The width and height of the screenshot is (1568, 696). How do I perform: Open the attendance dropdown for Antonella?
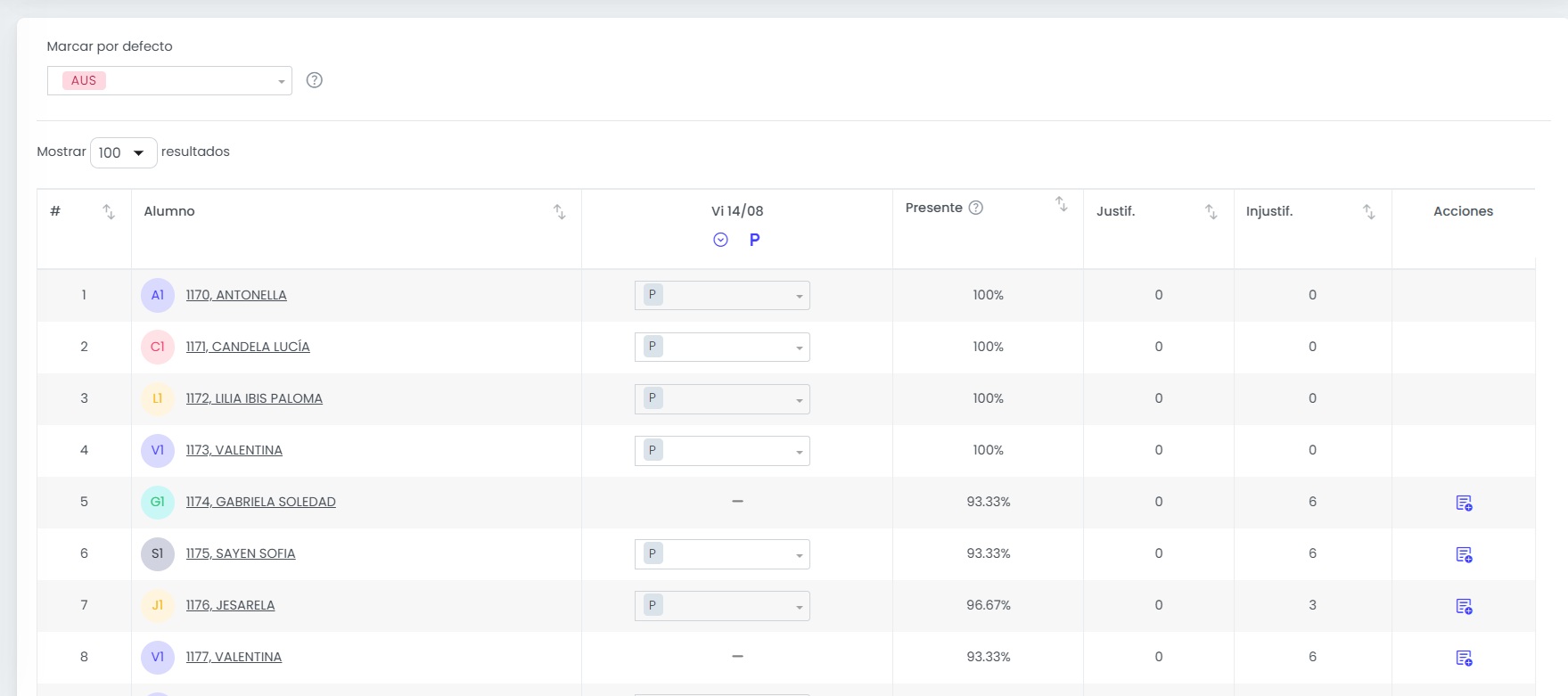pyautogui.click(x=722, y=296)
